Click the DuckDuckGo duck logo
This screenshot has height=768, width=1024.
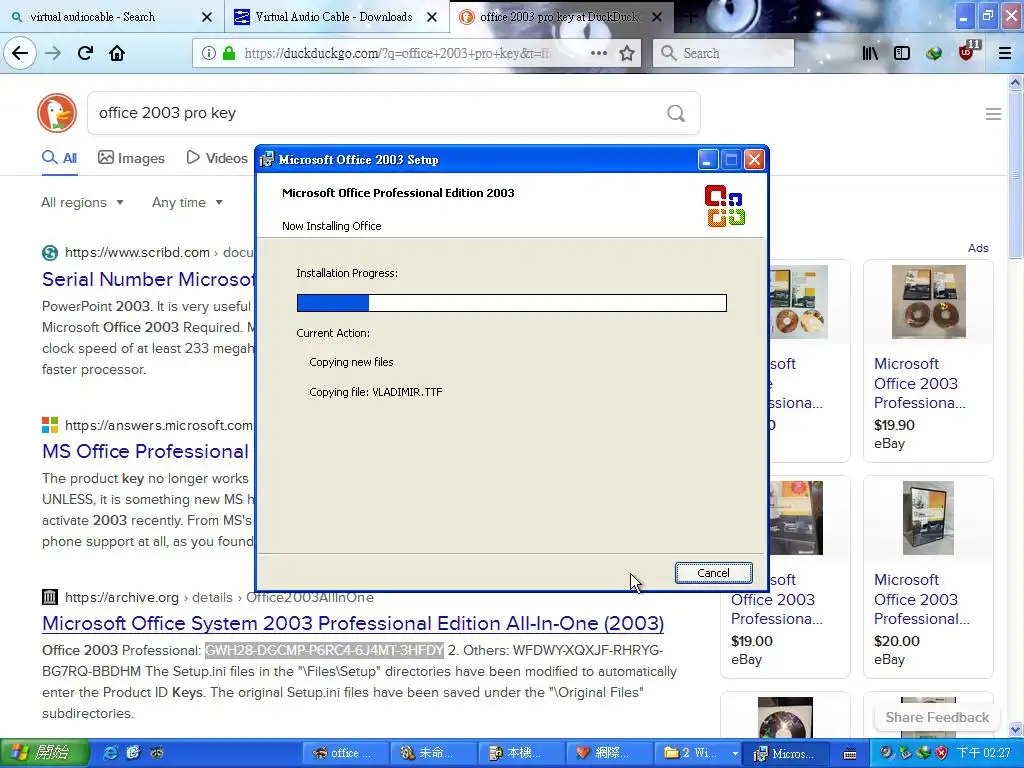57,113
